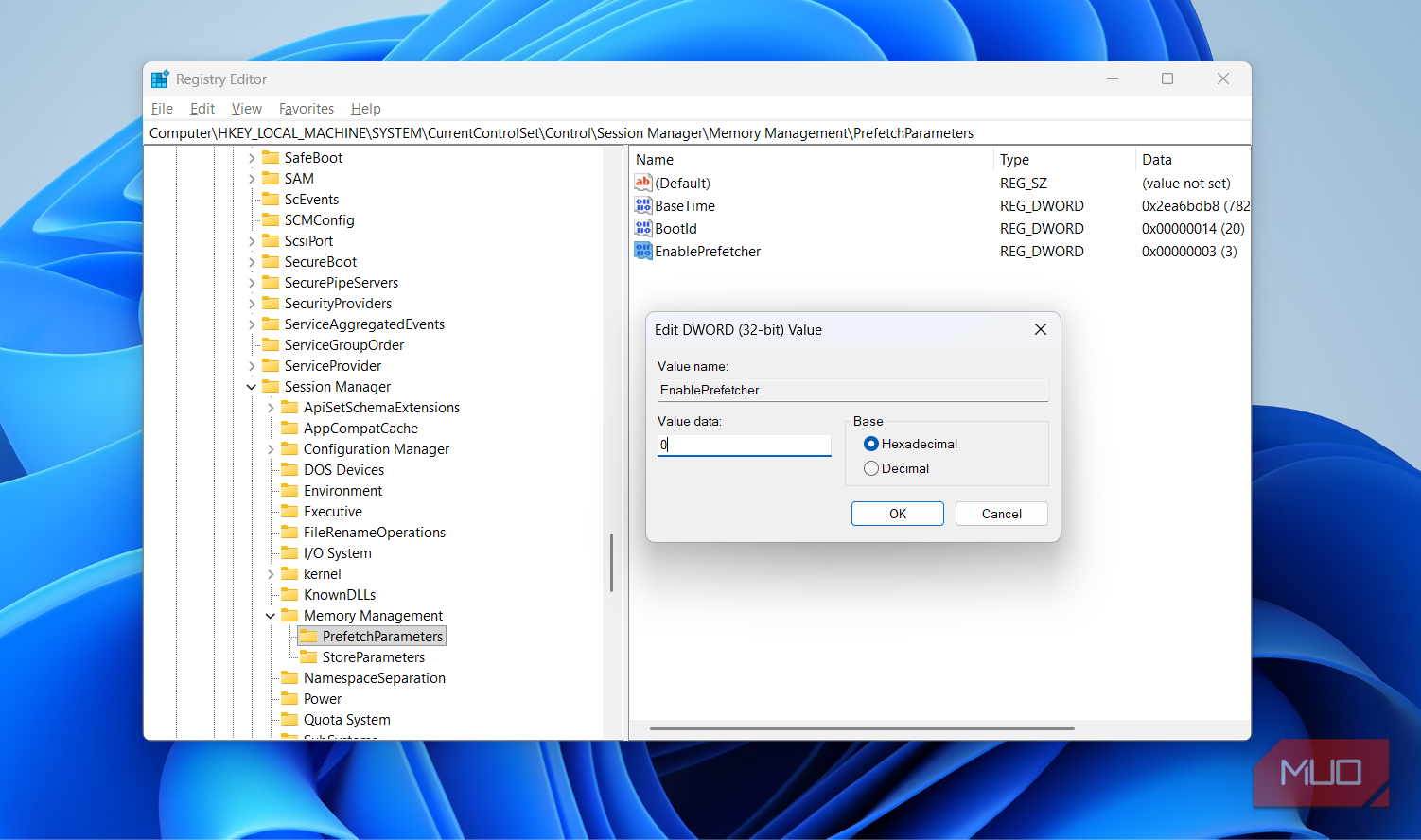The width and height of the screenshot is (1421, 840).
Task: Click the PrefetchParameters folder icon
Action: pos(308,636)
